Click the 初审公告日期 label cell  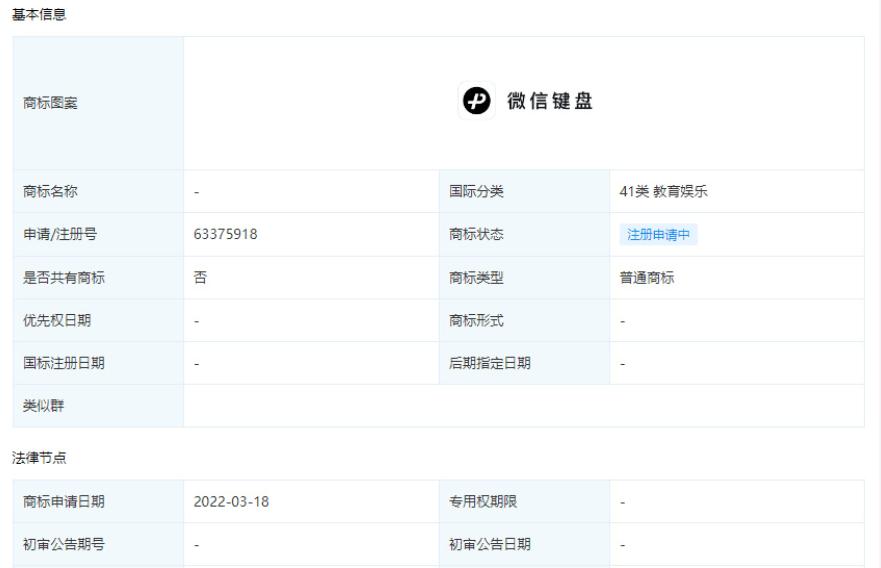click(x=524, y=544)
